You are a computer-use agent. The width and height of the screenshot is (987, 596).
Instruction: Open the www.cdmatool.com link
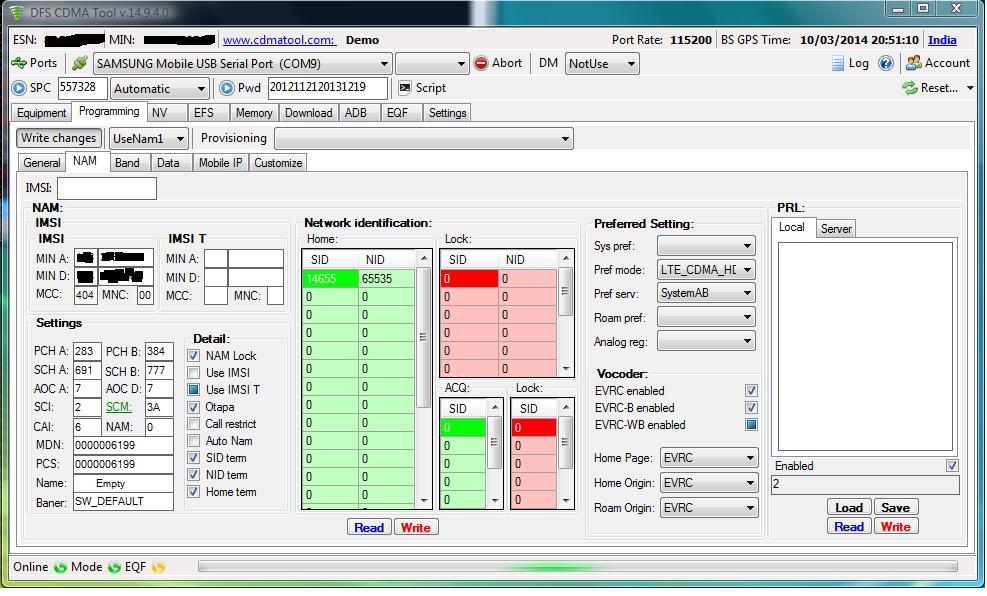[x=278, y=40]
